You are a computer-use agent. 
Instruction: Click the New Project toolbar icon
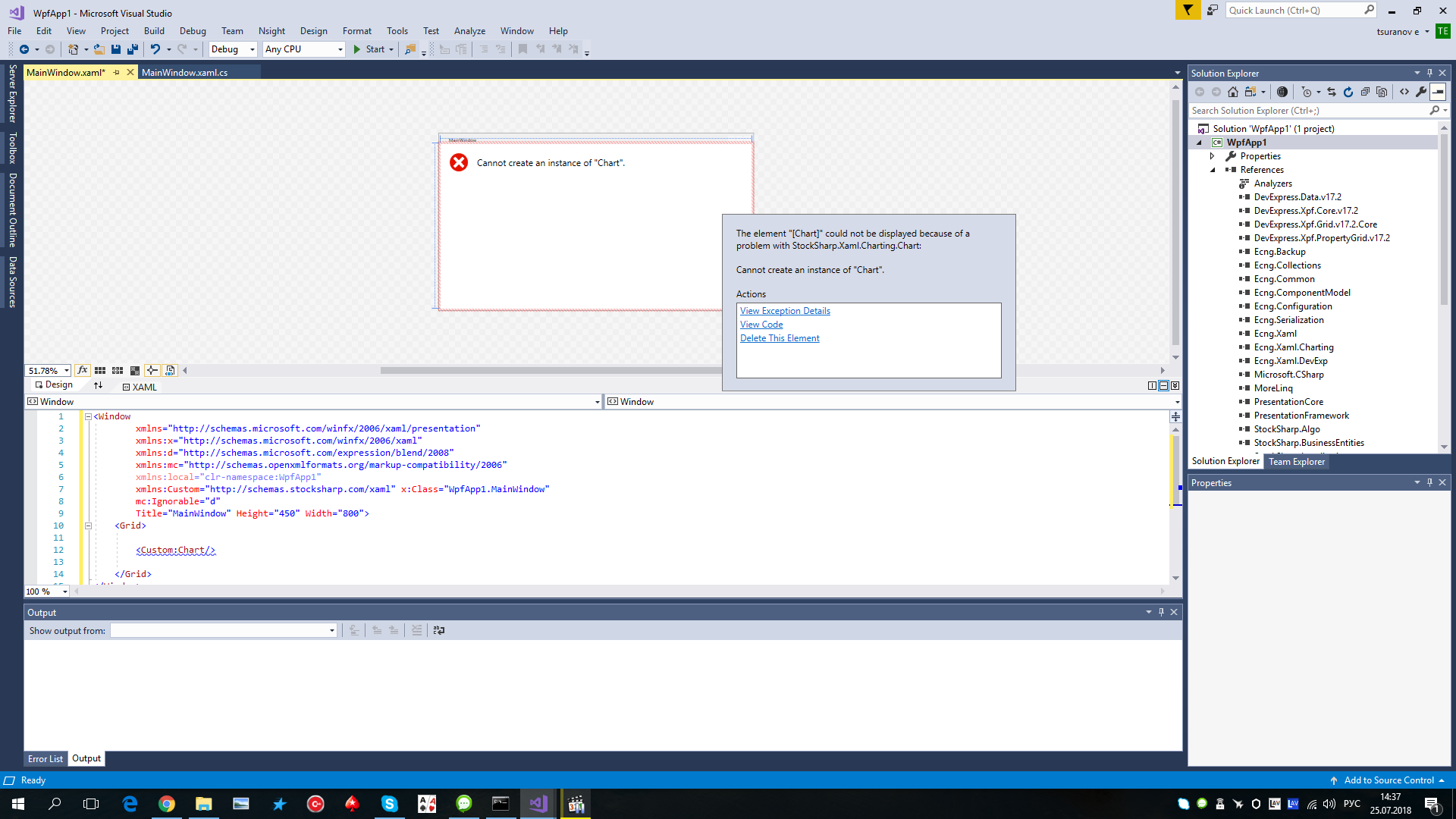73,49
